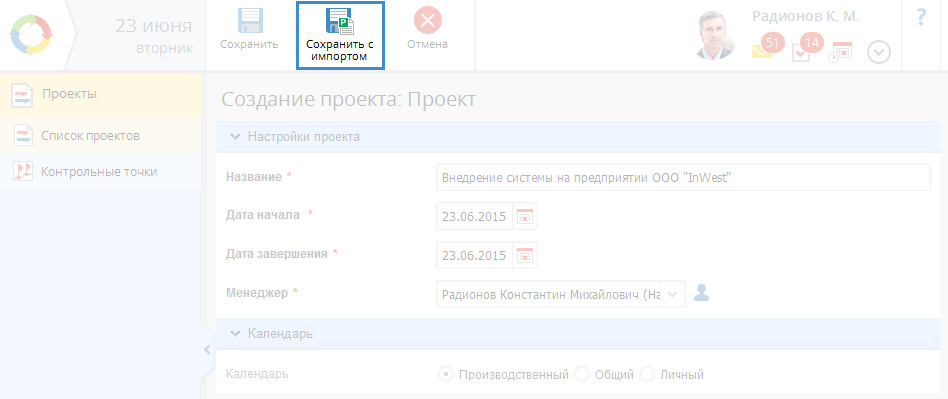948x399 pixels.
Task: Open calendar picker for Дата завершения
Action: (x=525, y=255)
